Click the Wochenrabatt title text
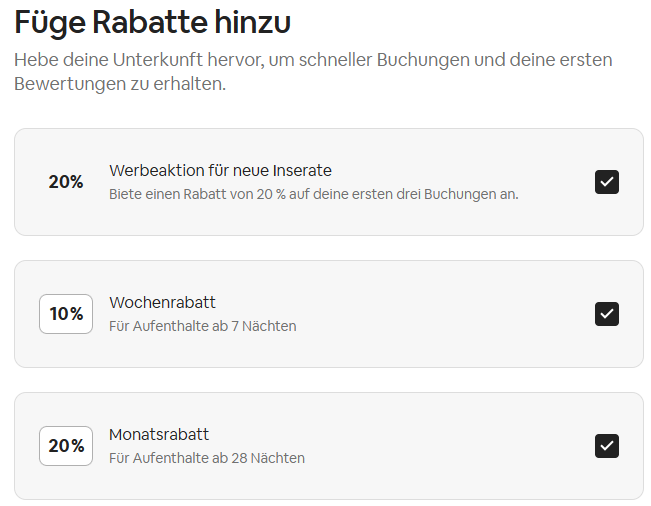The width and height of the screenshot is (651, 506). [x=162, y=303]
